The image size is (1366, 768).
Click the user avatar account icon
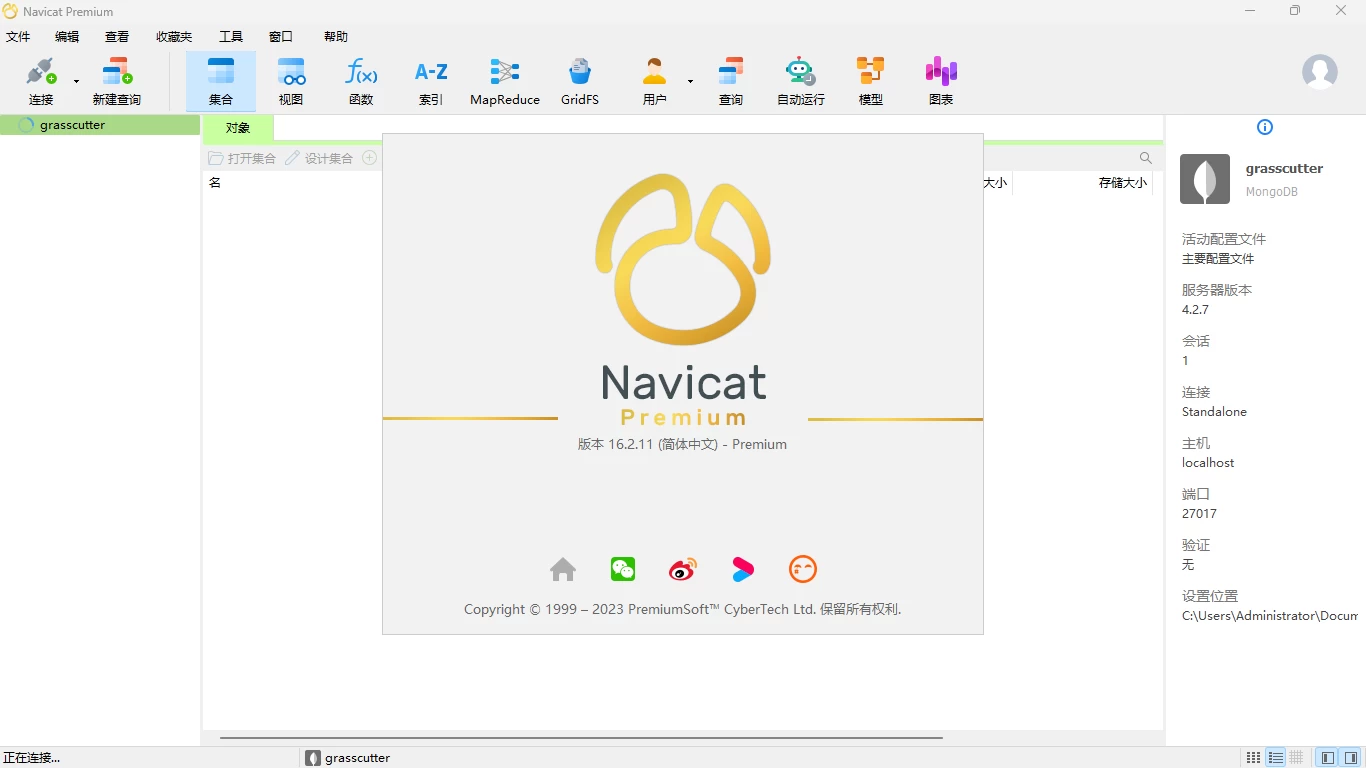coord(1320,72)
